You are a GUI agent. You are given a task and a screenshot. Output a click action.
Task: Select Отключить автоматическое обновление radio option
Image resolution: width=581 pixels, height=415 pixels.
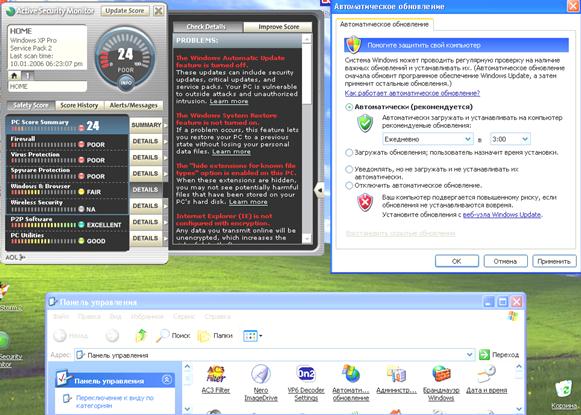tap(349, 185)
